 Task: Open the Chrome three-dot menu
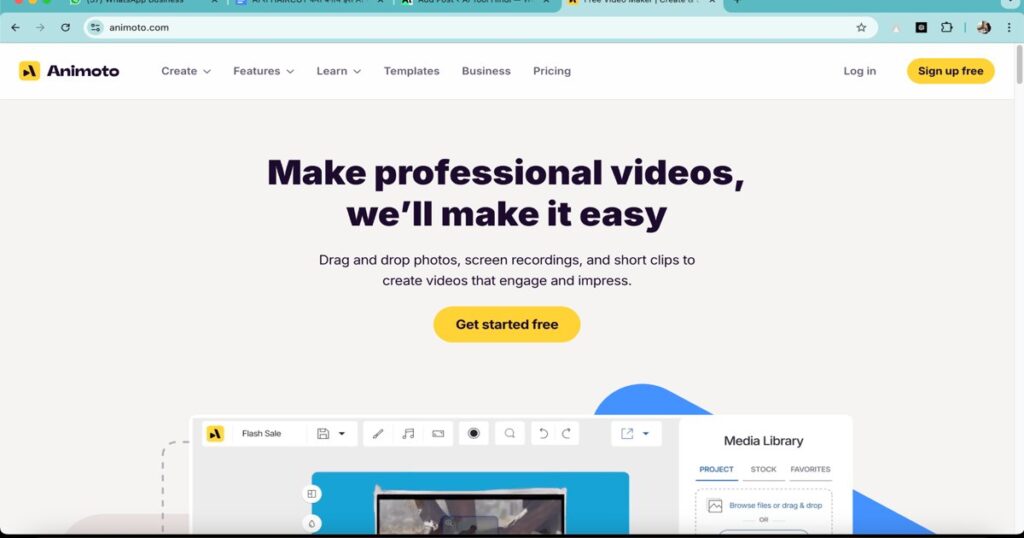click(x=1009, y=27)
